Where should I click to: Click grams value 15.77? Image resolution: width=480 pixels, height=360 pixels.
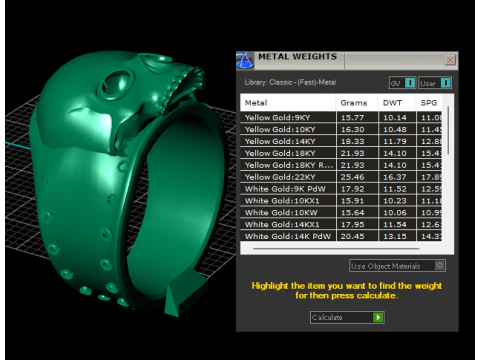coord(352,117)
